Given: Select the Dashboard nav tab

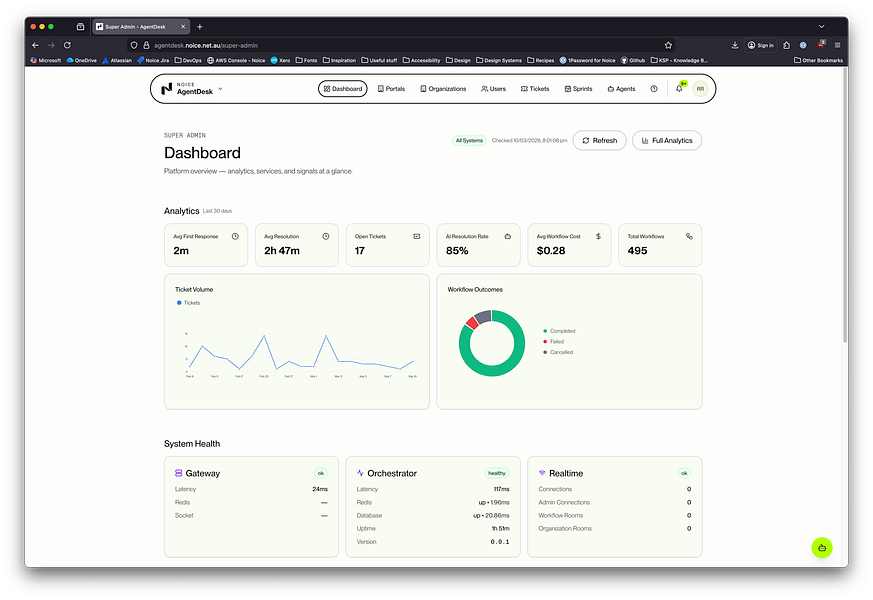Looking at the screenshot, I should click(x=342, y=88).
